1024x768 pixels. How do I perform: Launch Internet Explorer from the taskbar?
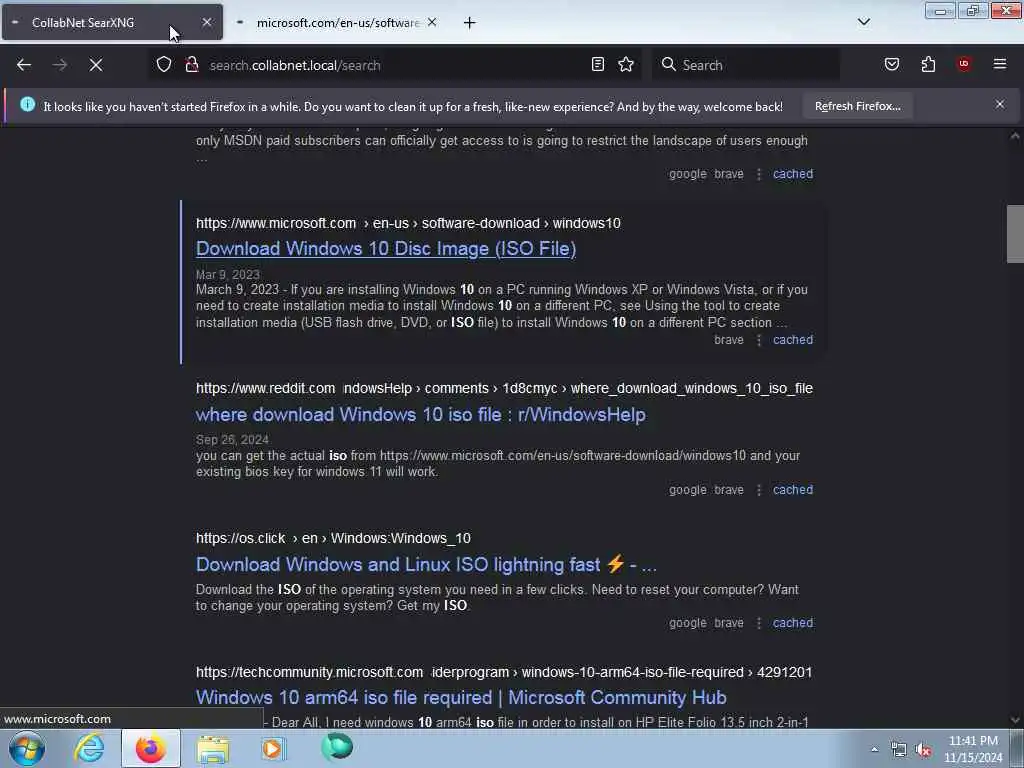(89, 748)
